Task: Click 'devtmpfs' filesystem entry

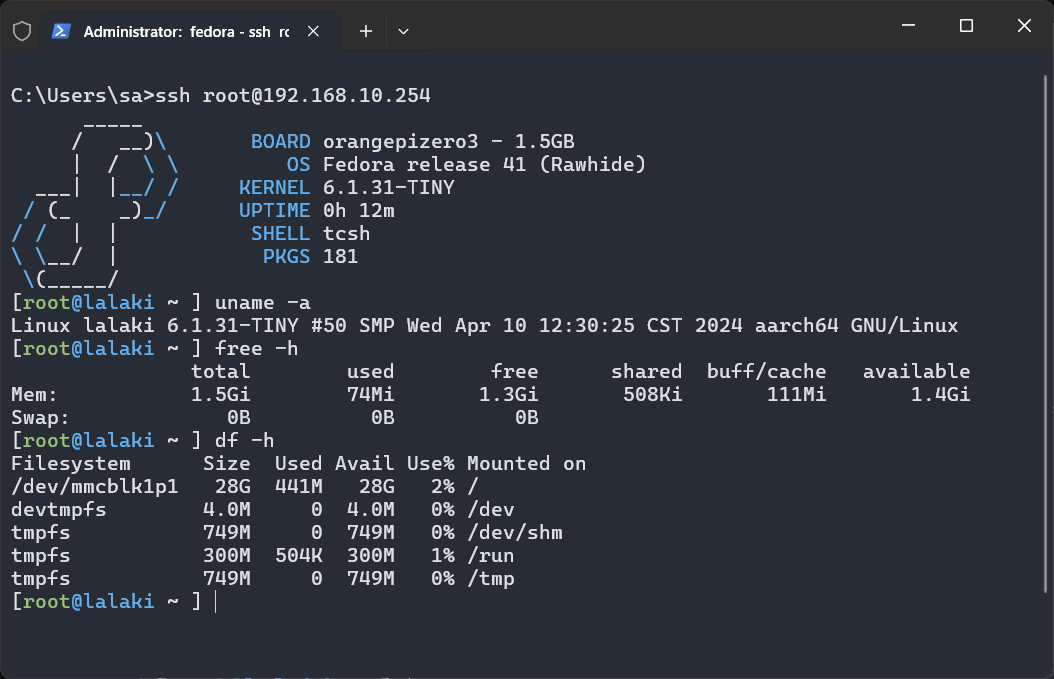Action: click(x=58, y=509)
